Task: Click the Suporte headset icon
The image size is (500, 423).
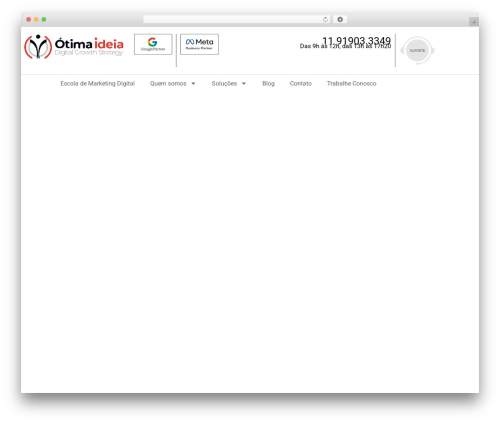Action: tap(417, 51)
